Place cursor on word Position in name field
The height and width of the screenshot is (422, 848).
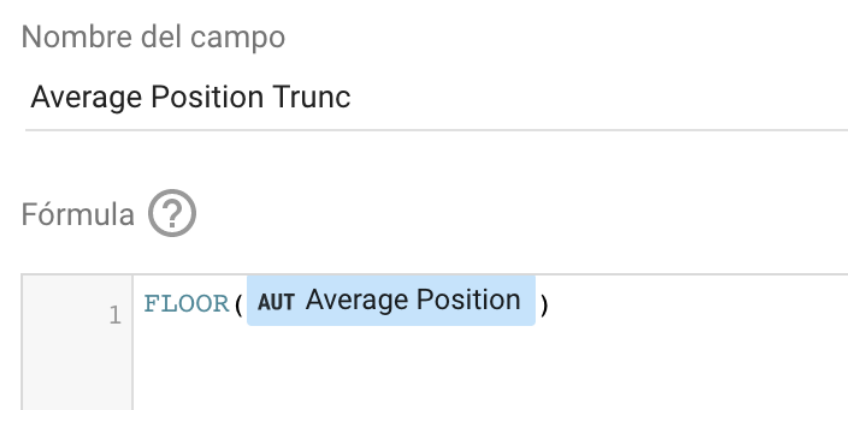207,98
